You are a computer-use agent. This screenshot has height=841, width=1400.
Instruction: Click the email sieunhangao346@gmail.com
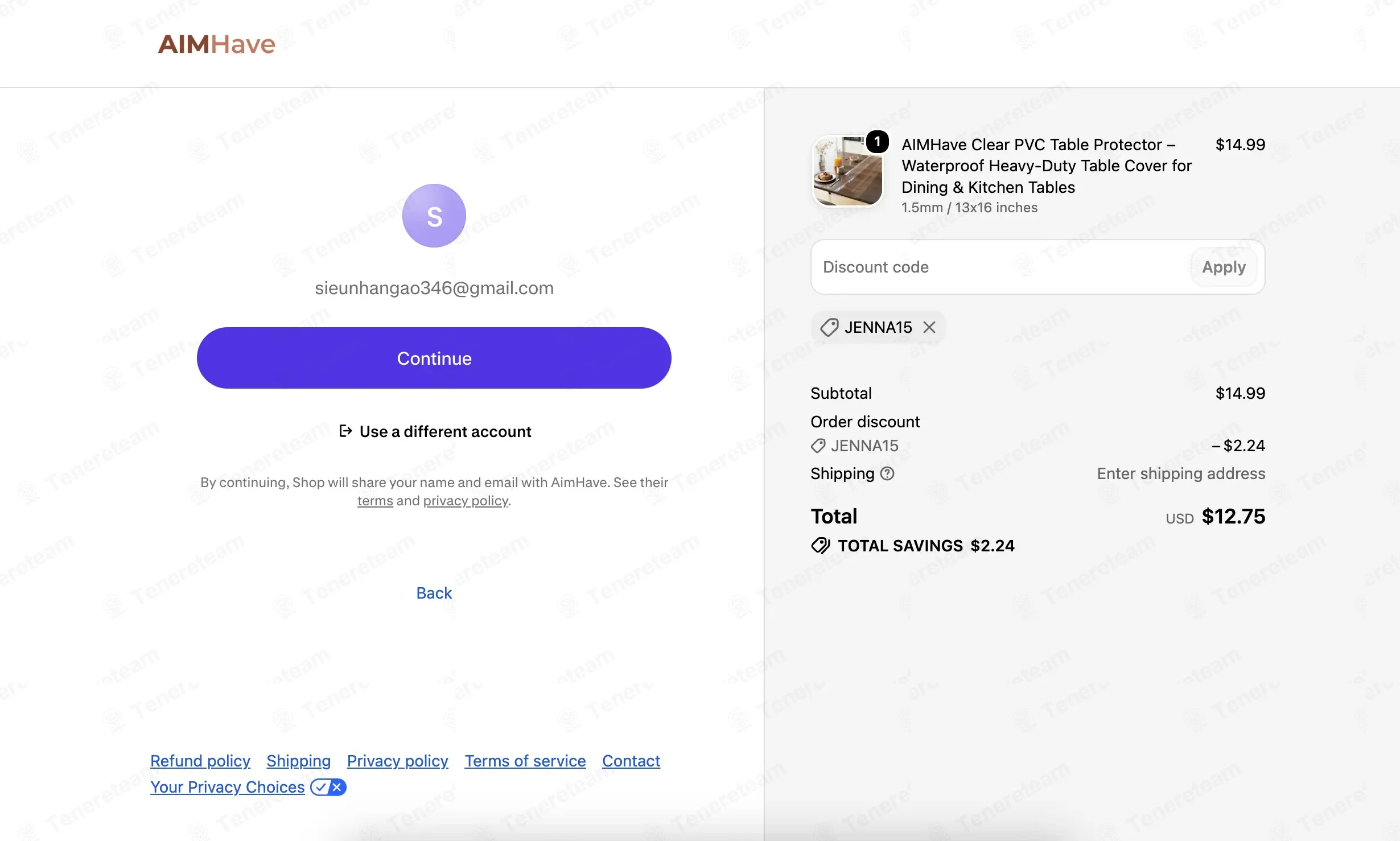point(434,288)
